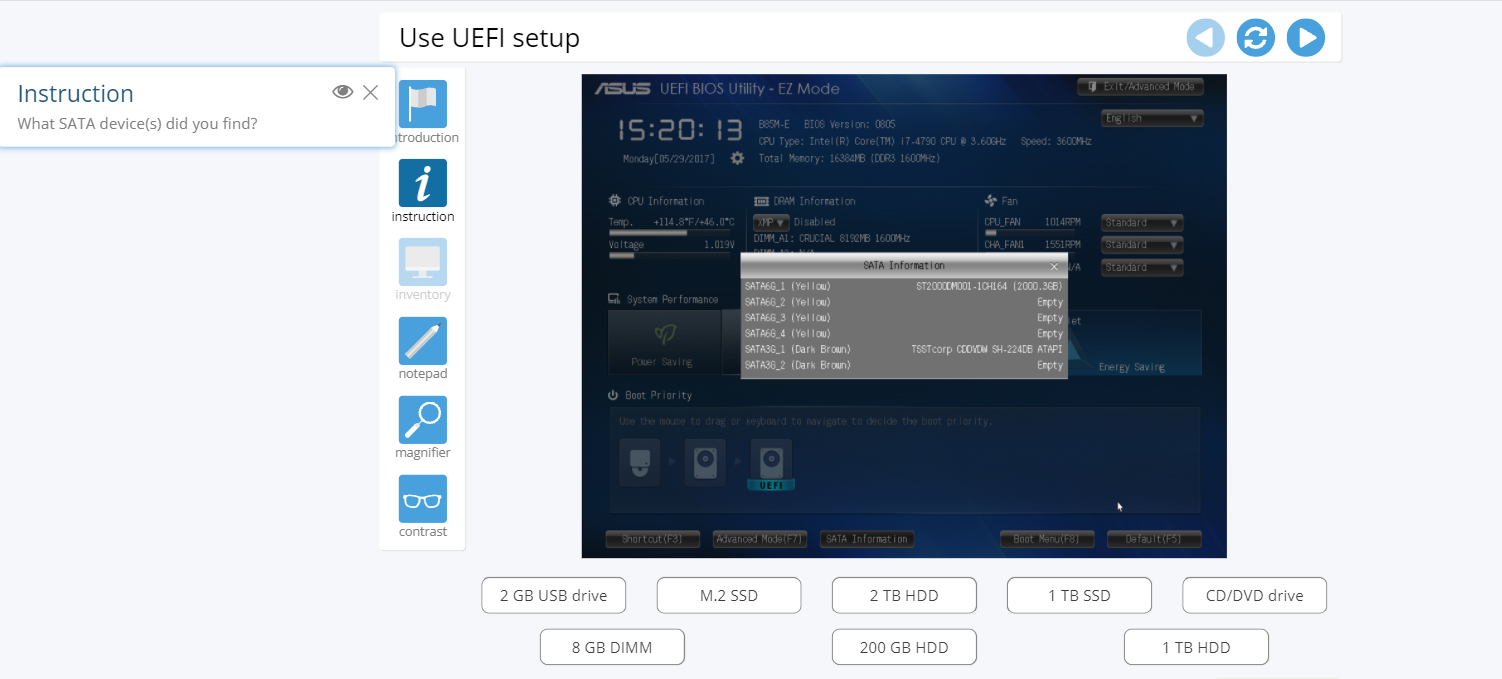
Task: Close the Instruction panel
Action: [x=371, y=92]
